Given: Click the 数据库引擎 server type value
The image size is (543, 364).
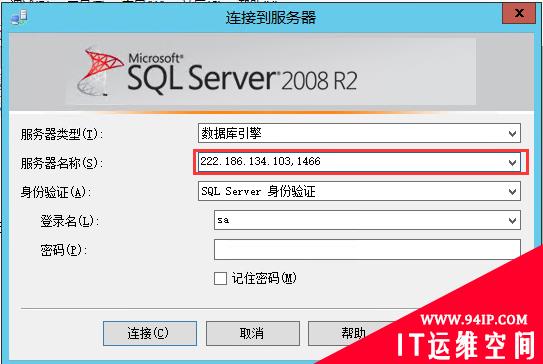Looking at the screenshot, I should 231,133.
